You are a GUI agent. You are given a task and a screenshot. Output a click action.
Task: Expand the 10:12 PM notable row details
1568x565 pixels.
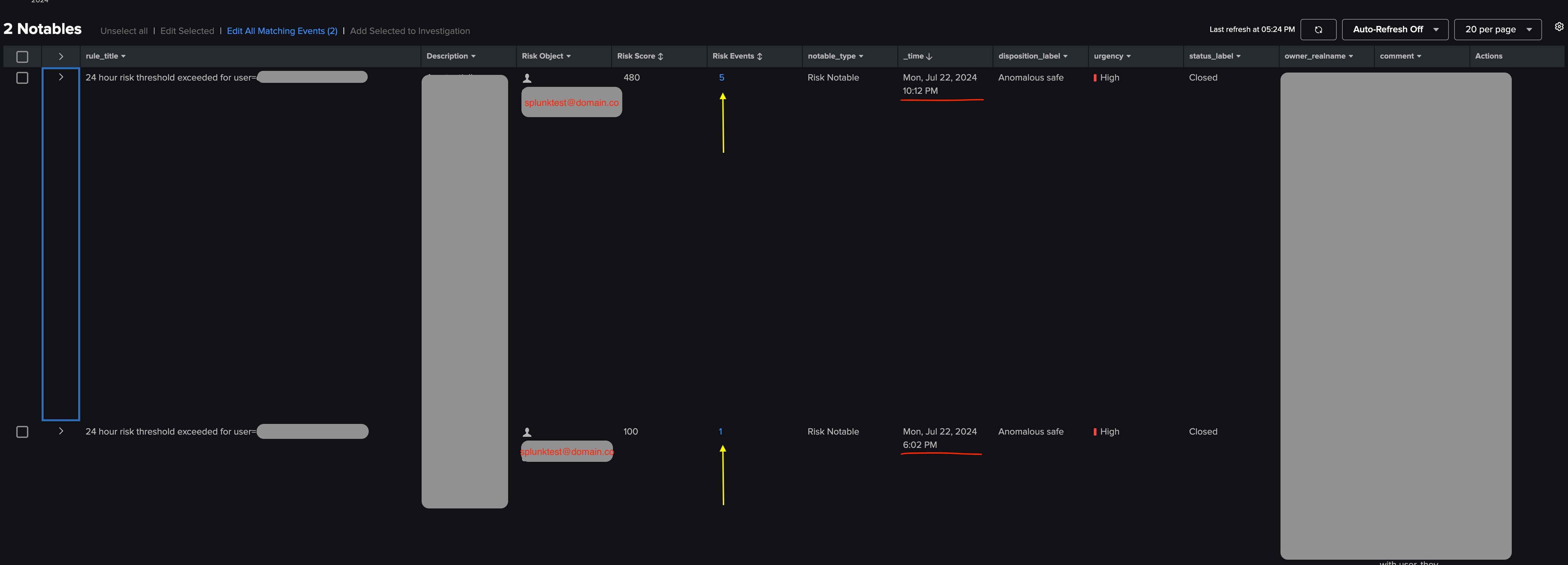[61, 77]
